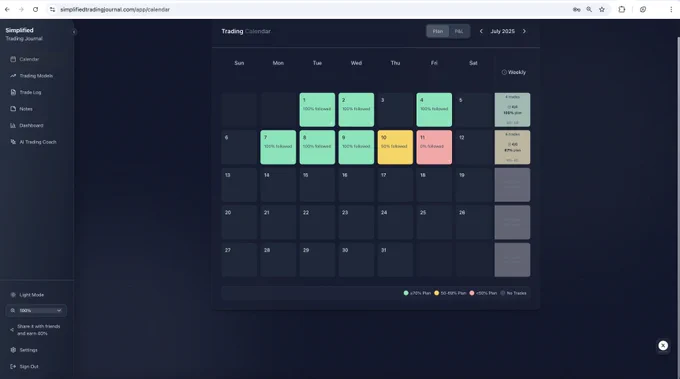
Task: Click the Settings gear icon
Action: [13, 350]
